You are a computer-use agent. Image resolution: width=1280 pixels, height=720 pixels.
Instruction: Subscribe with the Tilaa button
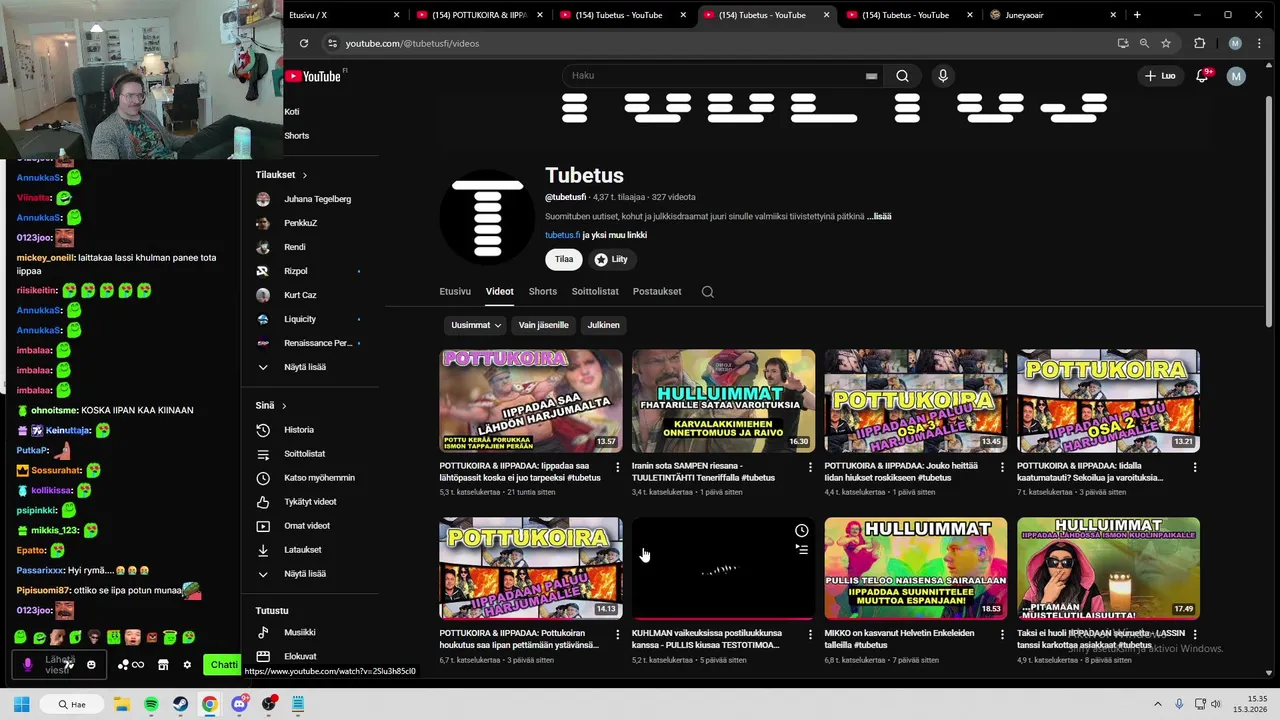564,259
